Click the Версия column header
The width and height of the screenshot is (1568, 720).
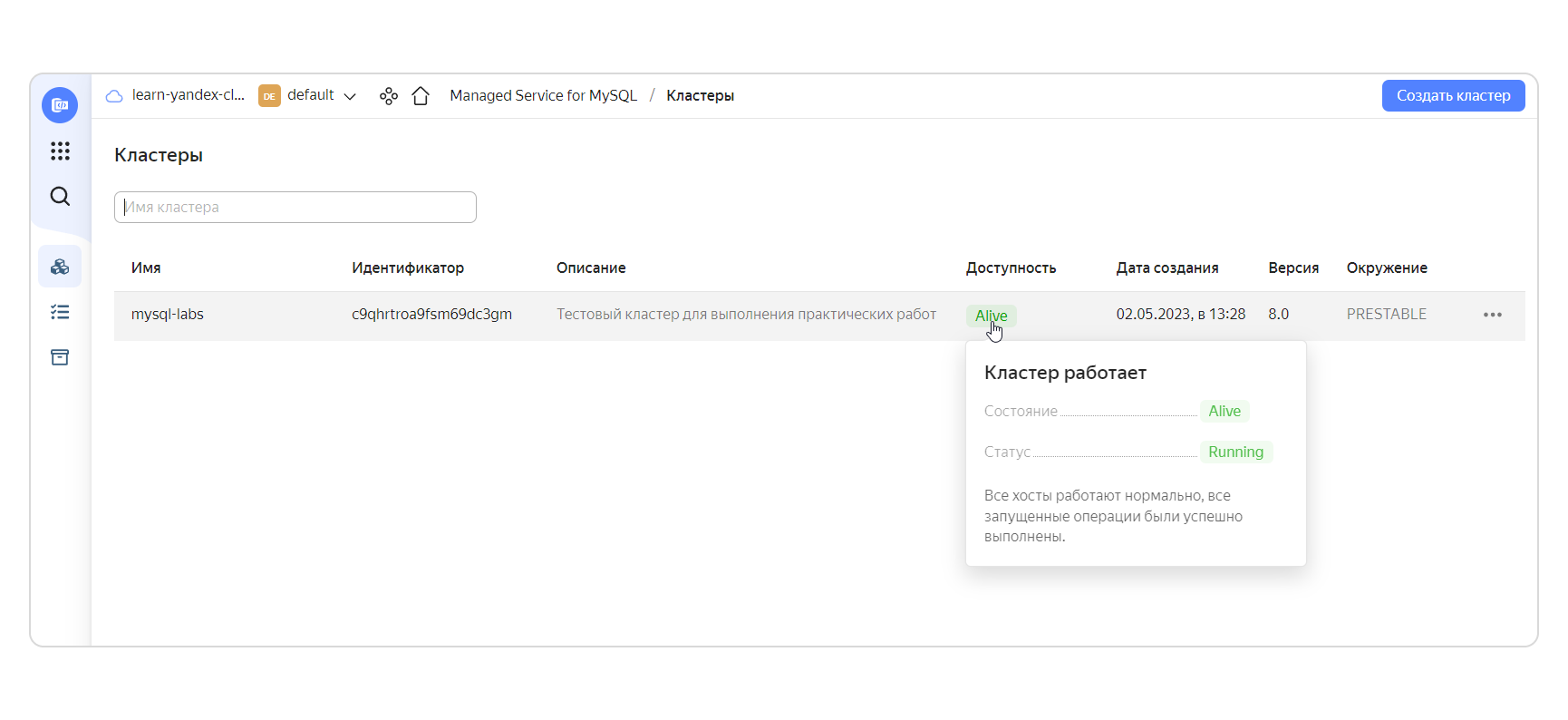click(x=1293, y=268)
